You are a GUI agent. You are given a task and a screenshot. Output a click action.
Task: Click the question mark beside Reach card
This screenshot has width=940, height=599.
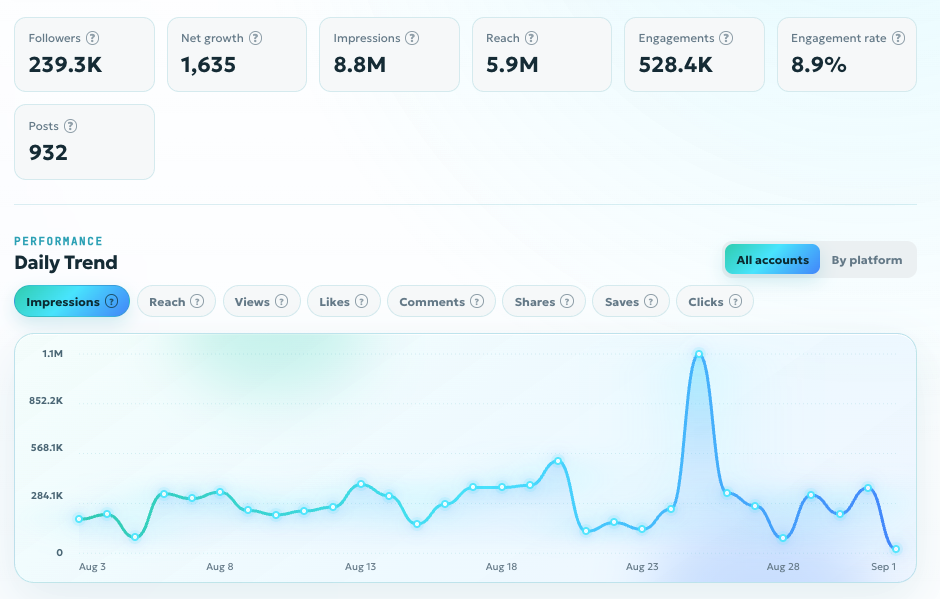[531, 38]
